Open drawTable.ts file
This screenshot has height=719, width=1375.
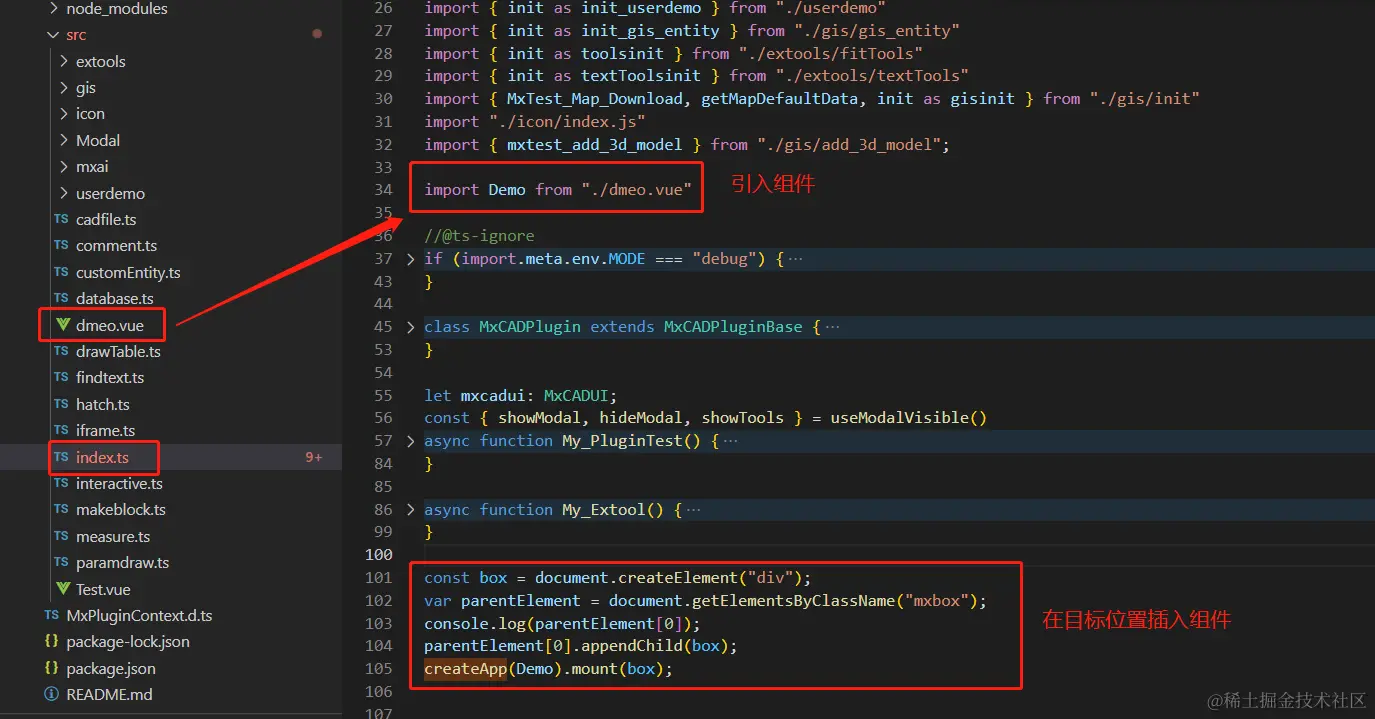pyautogui.click(x=118, y=352)
